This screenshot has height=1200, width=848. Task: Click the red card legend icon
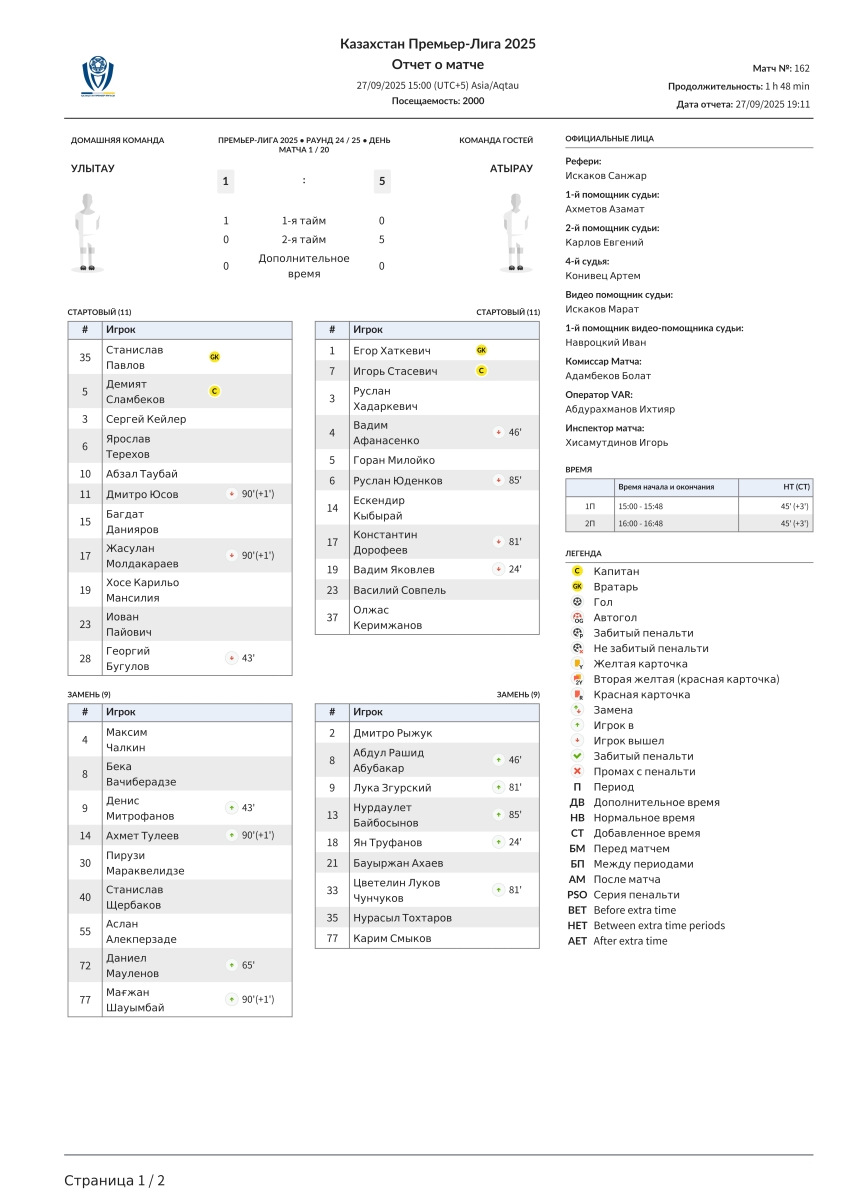(x=577, y=694)
